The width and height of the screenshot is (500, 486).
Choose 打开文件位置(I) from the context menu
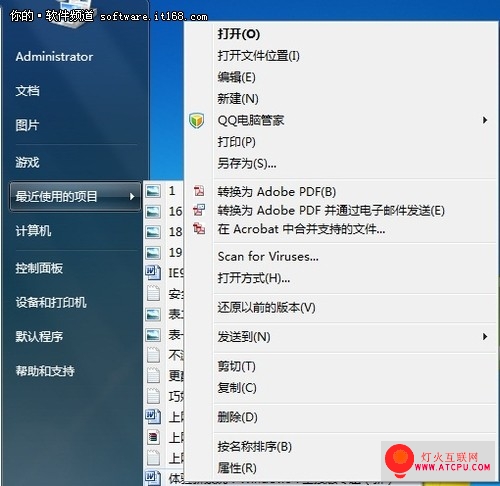click(258, 56)
